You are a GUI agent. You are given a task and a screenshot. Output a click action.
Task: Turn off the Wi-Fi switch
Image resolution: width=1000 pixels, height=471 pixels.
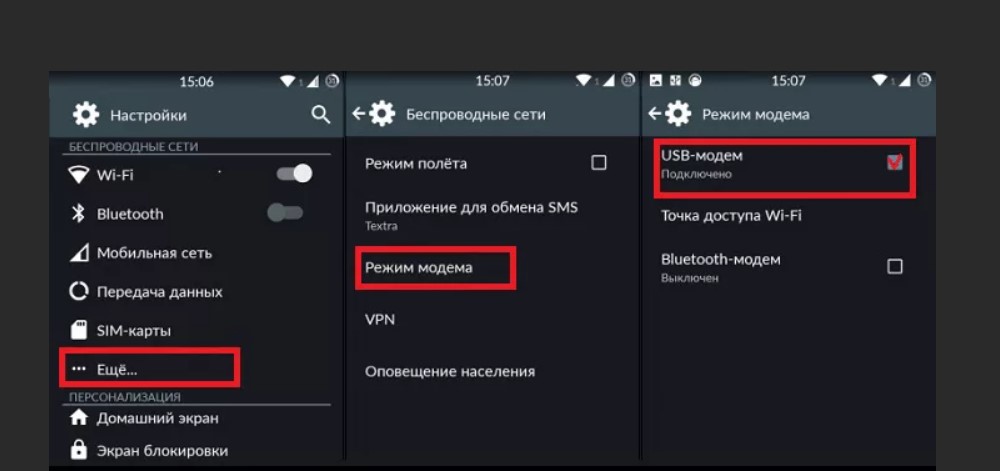click(294, 174)
